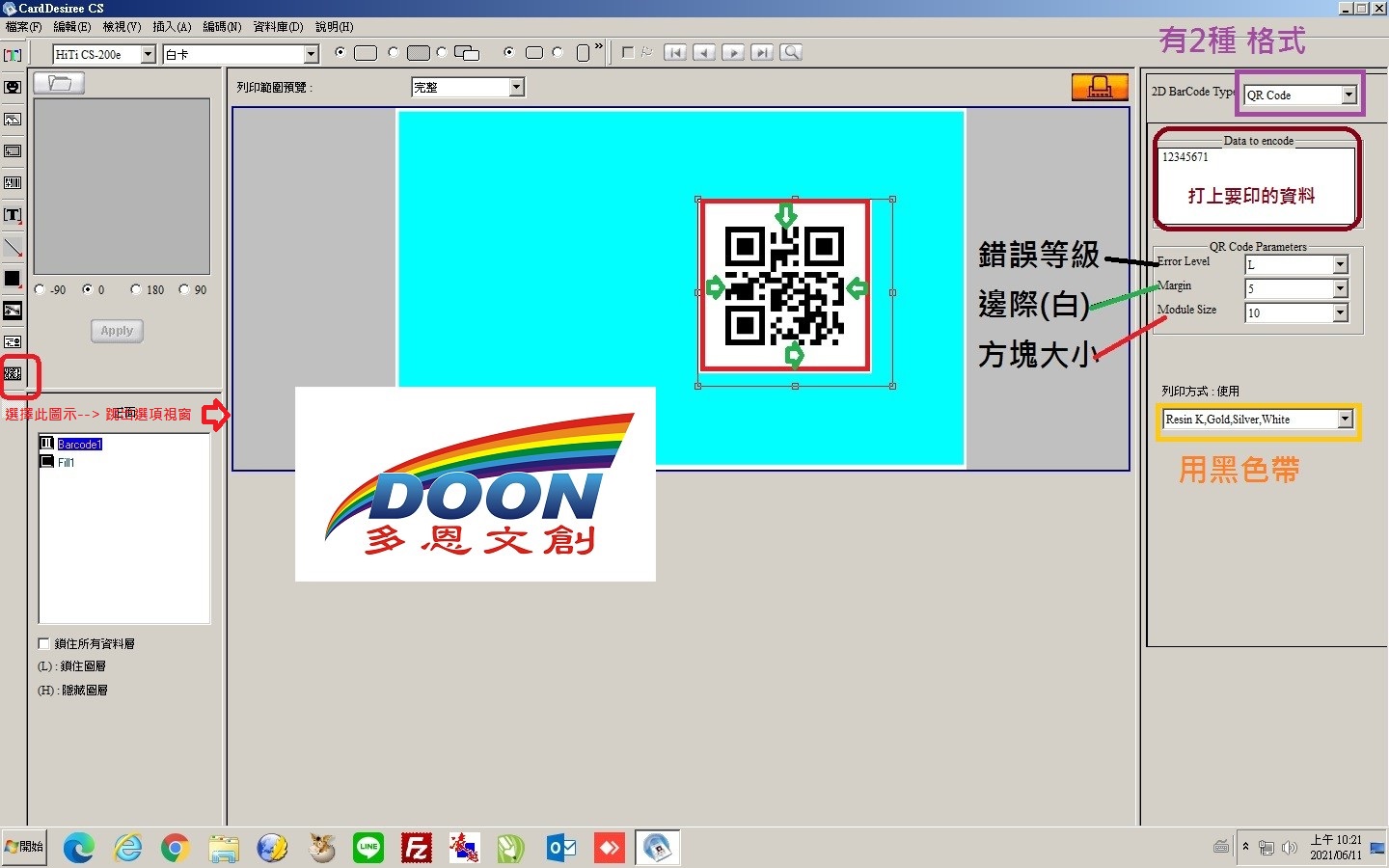Open the 插入(A) menu
The width and height of the screenshot is (1389, 868).
[172, 27]
